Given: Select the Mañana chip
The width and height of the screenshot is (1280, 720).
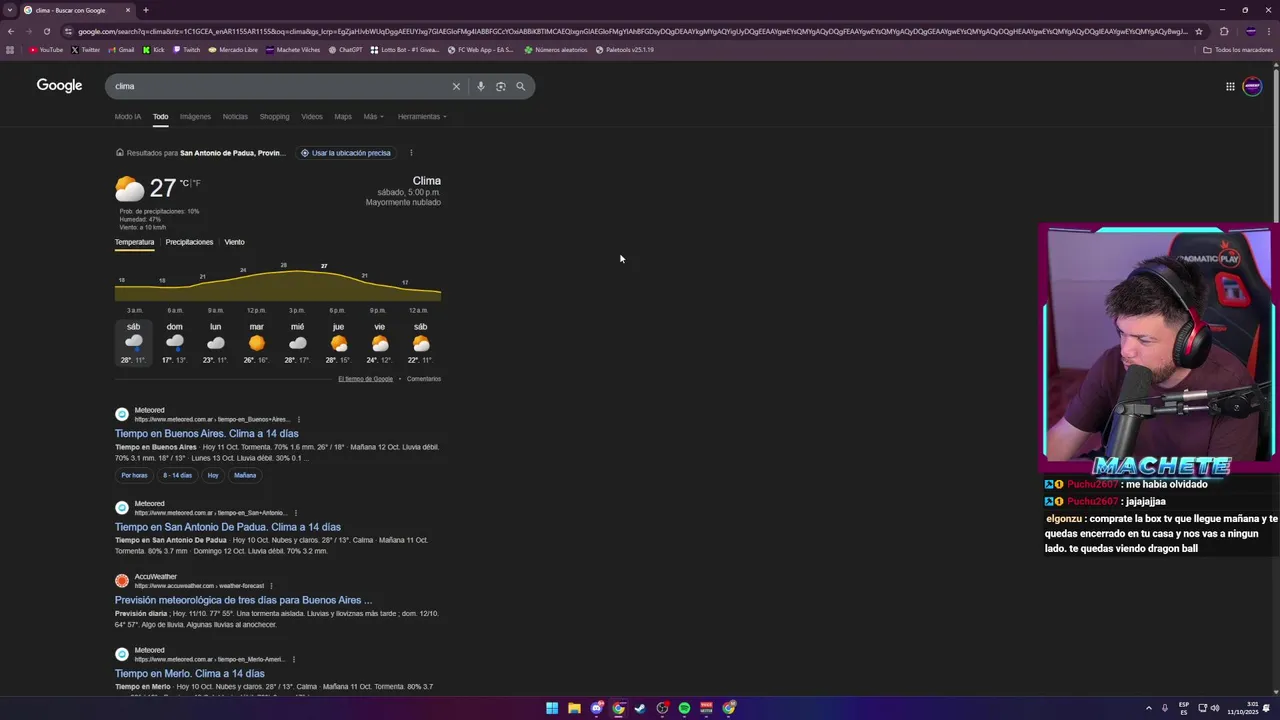Looking at the screenshot, I should click(x=245, y=475).
